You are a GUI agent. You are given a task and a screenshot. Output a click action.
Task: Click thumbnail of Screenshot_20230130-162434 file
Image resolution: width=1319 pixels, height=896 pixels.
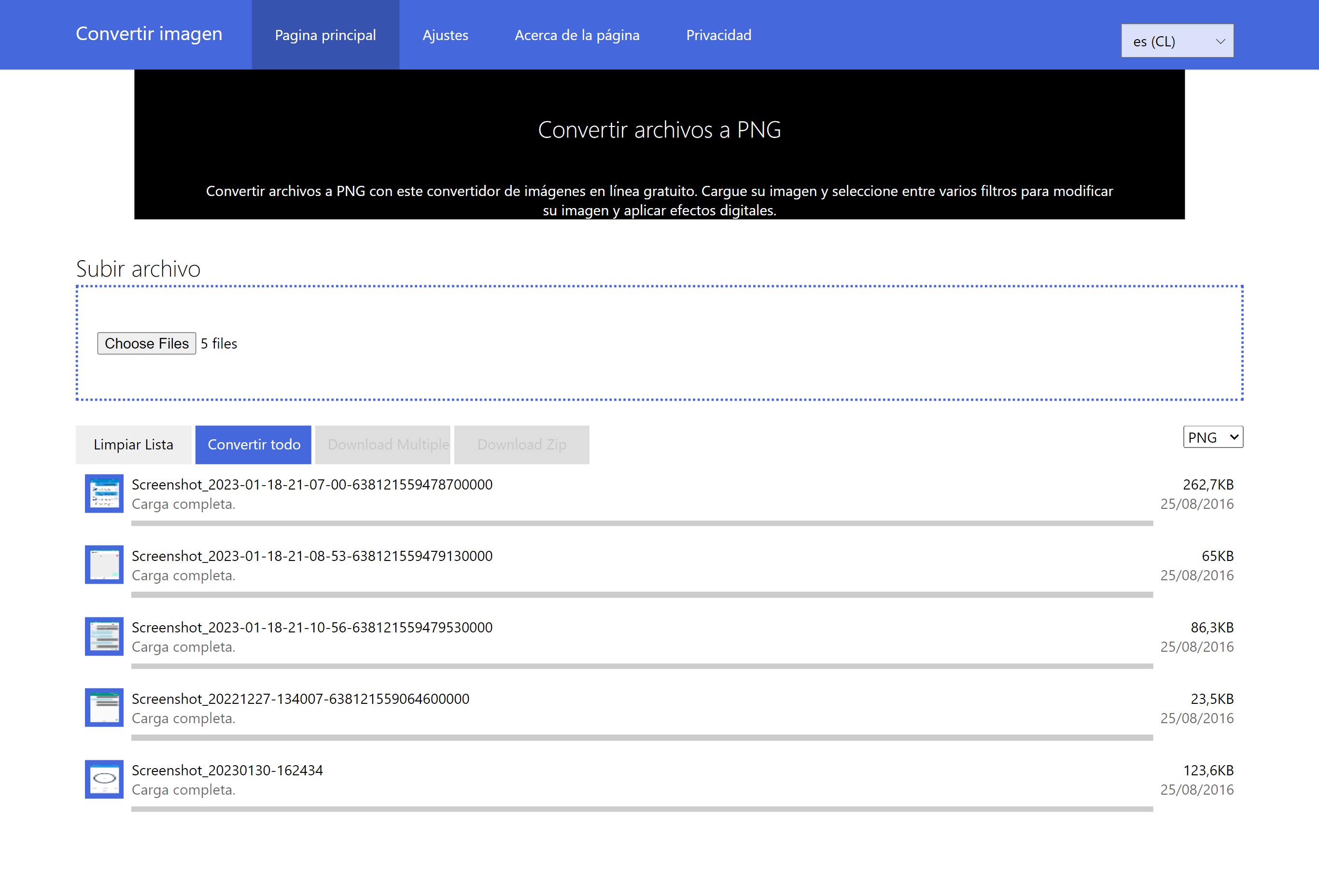click(104, 779)
